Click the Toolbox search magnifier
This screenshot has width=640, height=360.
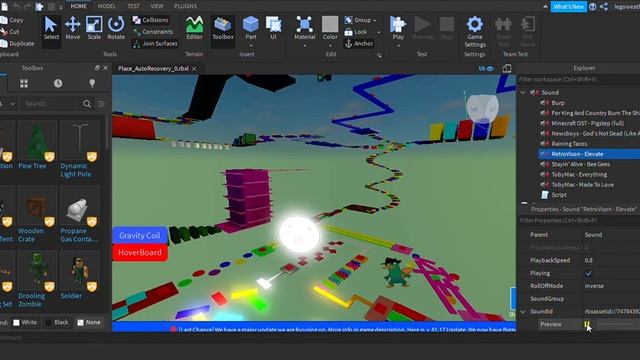point(87,104)
